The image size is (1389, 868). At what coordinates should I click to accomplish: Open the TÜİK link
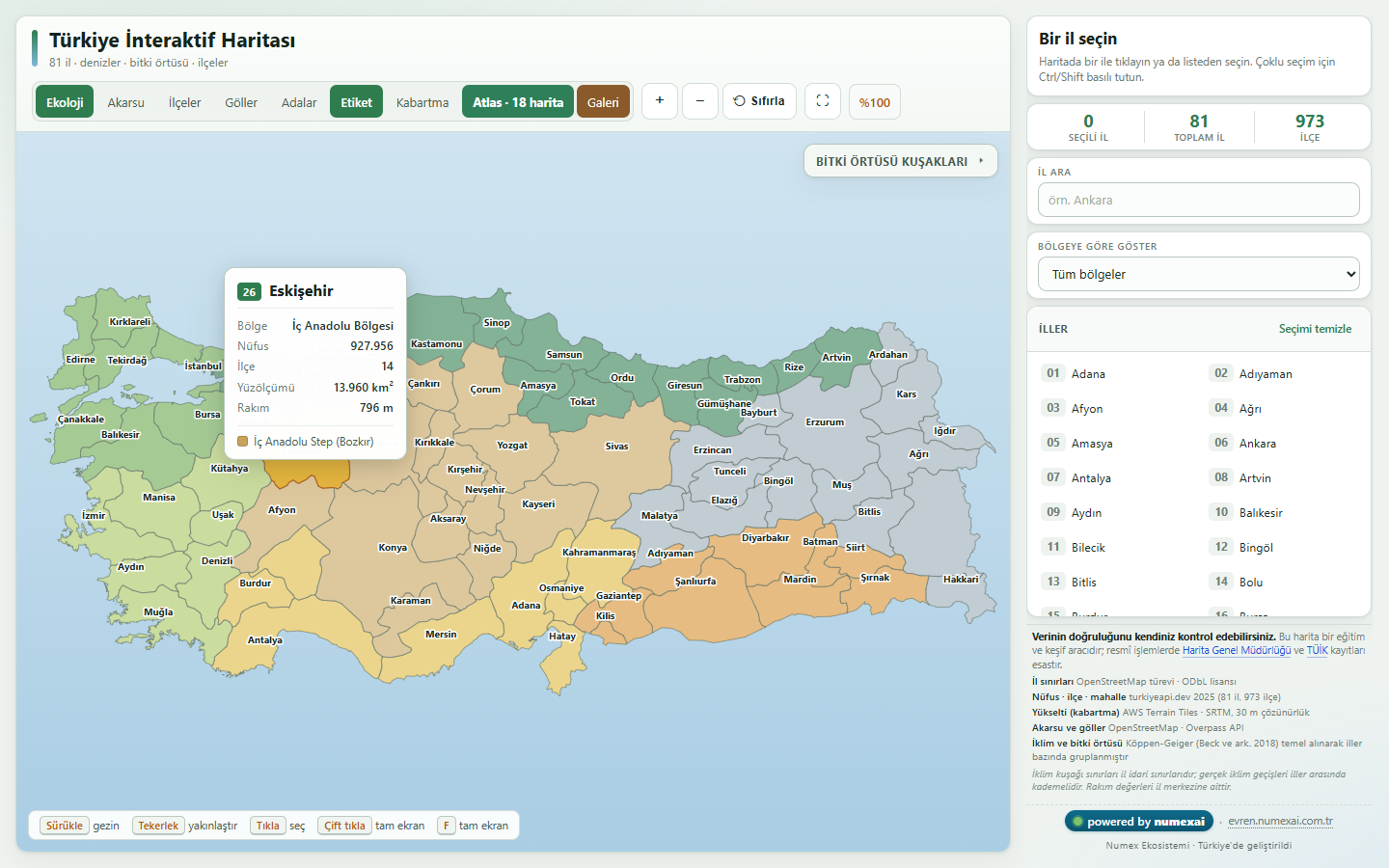[x=1318, y=650]
